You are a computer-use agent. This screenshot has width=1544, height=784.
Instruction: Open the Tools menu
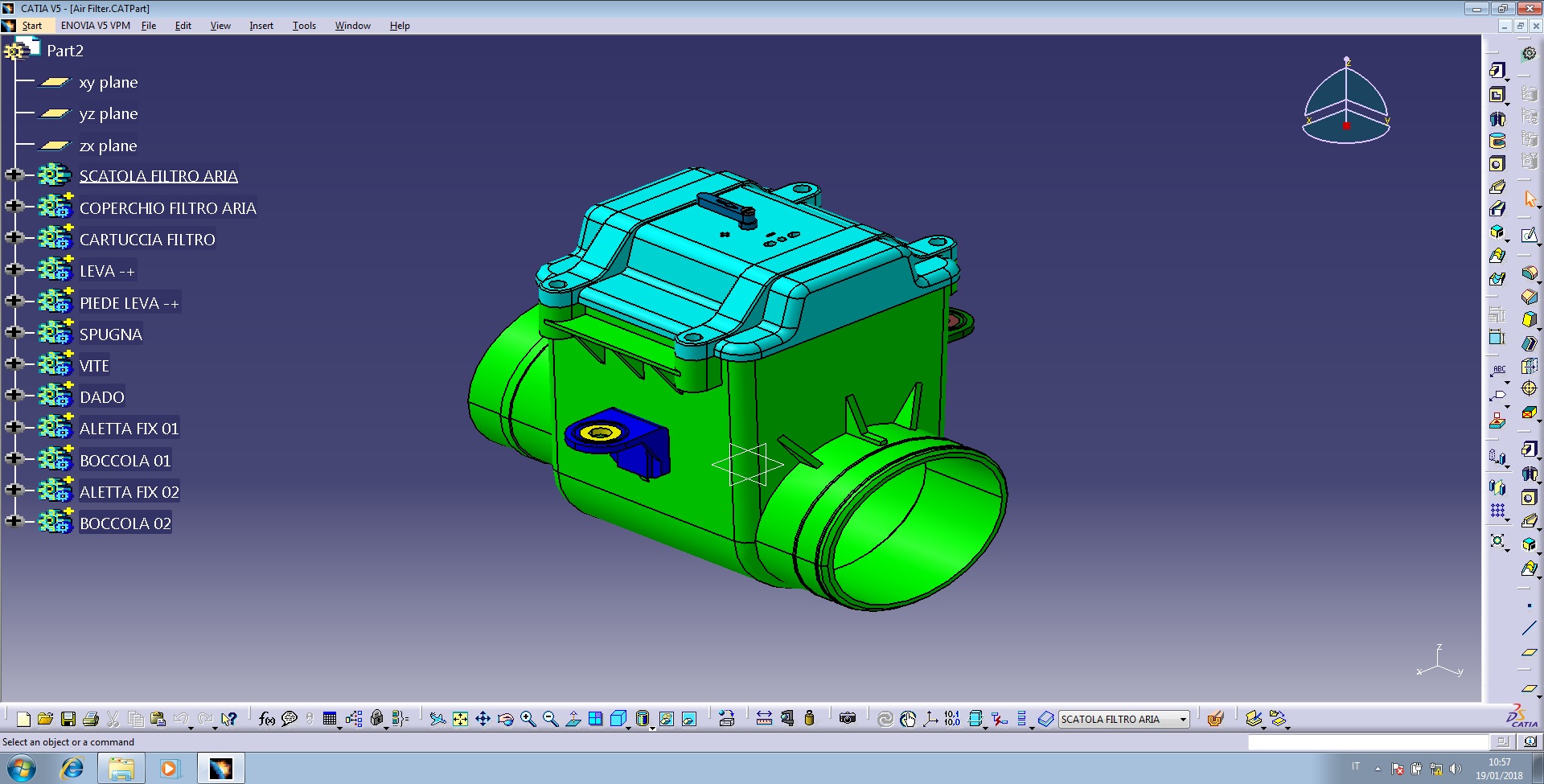[x=304, y=26]
